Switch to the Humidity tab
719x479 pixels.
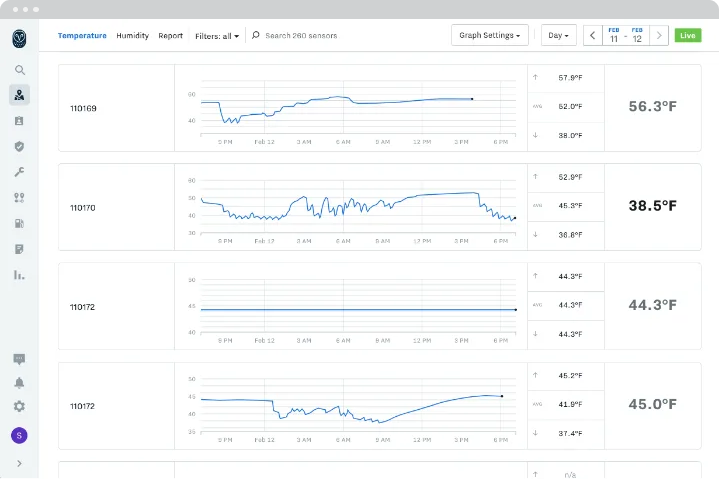click(132, 36)
